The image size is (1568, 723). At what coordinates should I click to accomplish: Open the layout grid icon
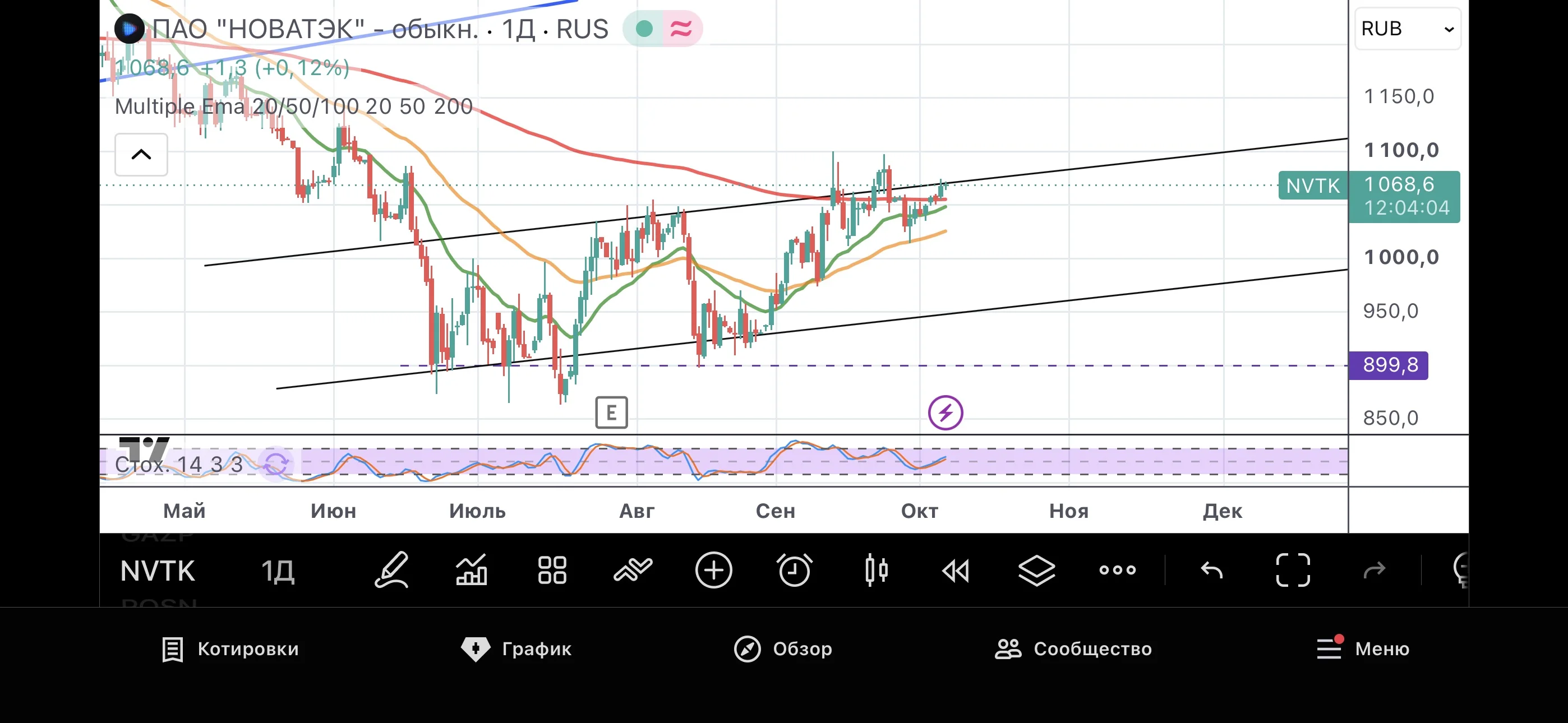pyautogui.click(x=552, y=569)
